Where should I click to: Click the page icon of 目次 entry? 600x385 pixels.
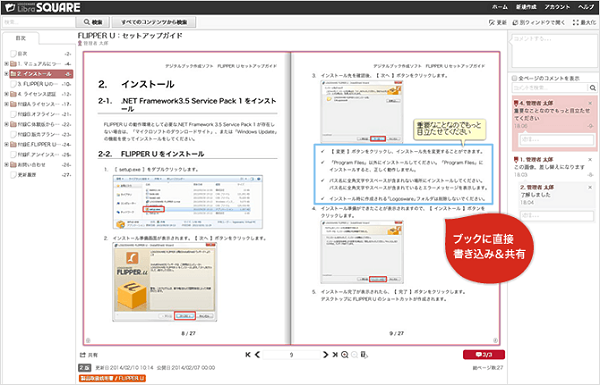click(13, 54)
